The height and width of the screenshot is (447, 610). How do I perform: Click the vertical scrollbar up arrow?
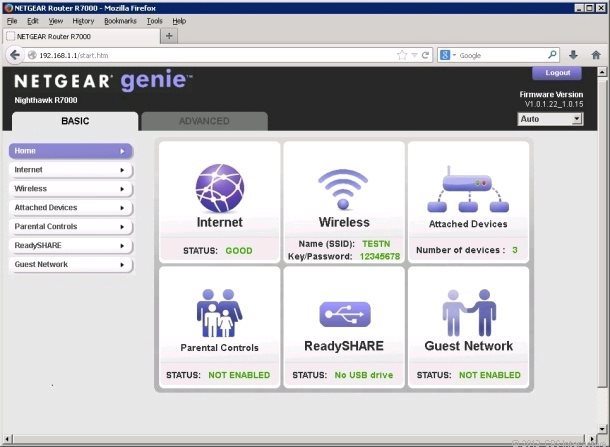[x=601, y=72]
